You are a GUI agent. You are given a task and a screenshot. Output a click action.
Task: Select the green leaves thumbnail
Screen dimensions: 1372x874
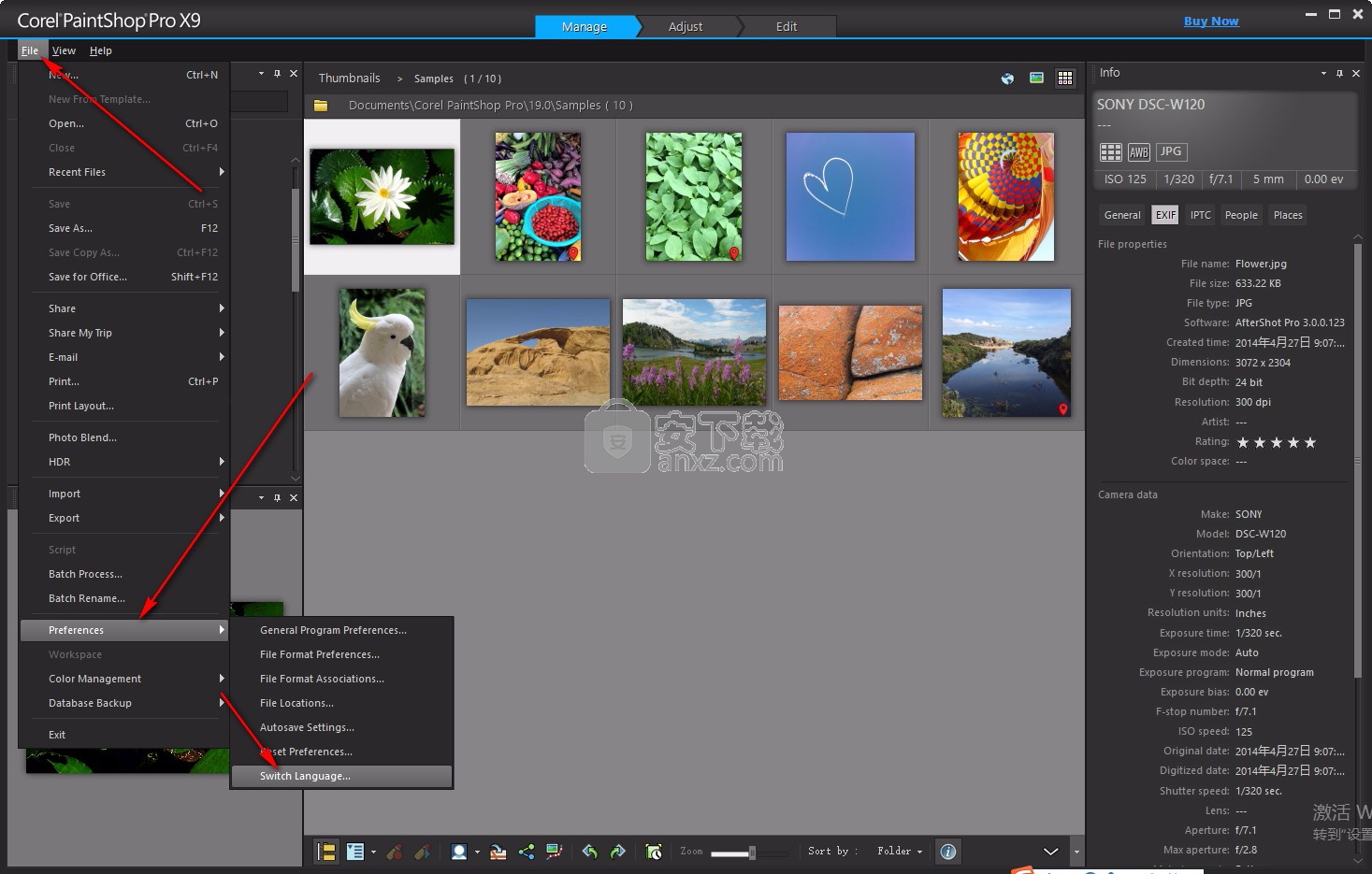[x=693, y=196]
